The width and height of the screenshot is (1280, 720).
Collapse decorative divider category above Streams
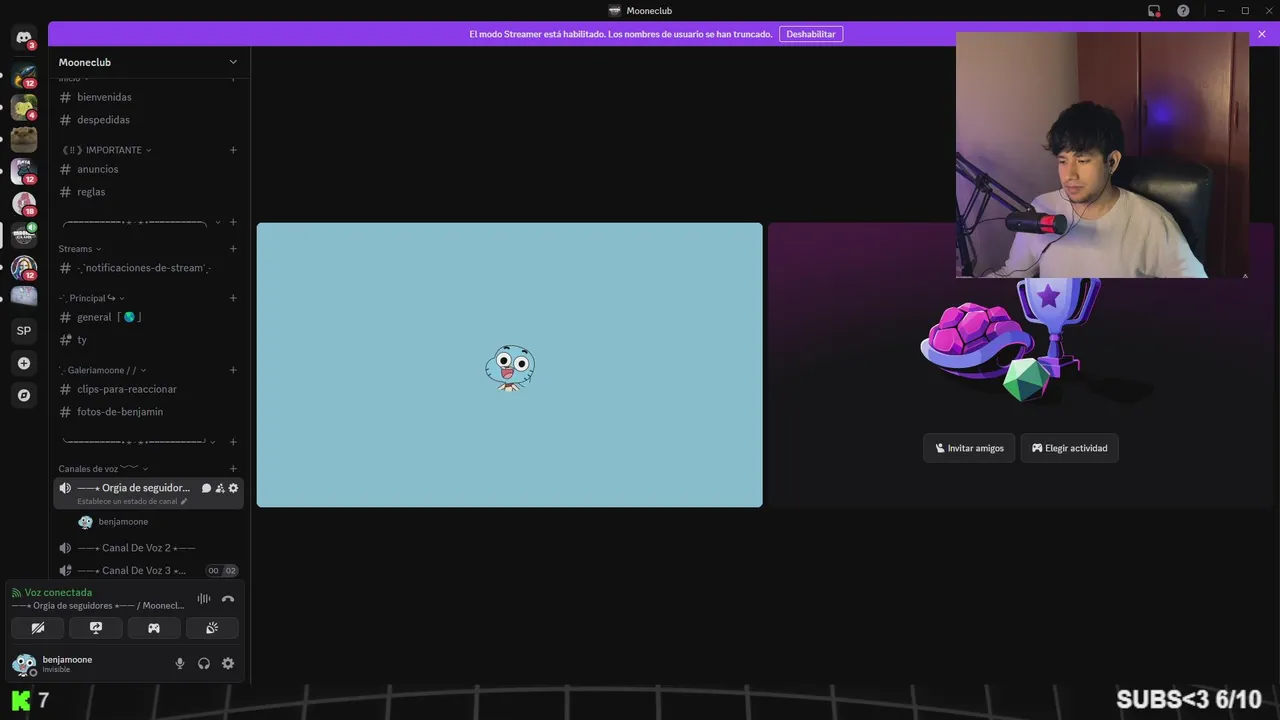pos(140,222)
